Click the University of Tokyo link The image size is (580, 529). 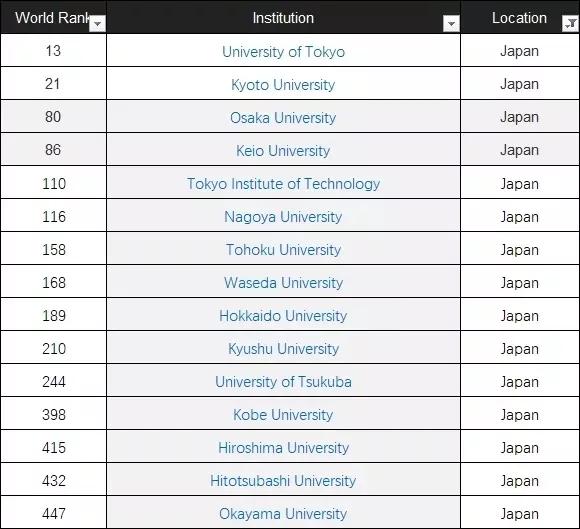point(283,52)
